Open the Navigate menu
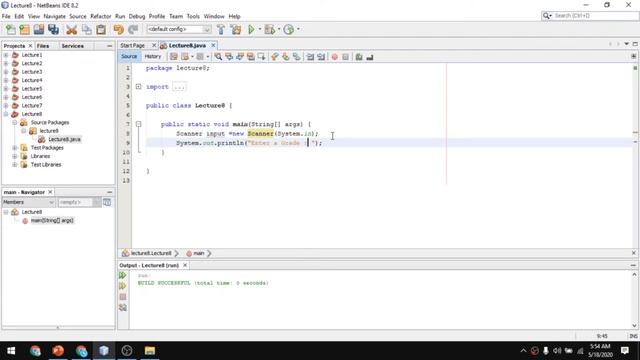The image size is (640, 360). 54,16
